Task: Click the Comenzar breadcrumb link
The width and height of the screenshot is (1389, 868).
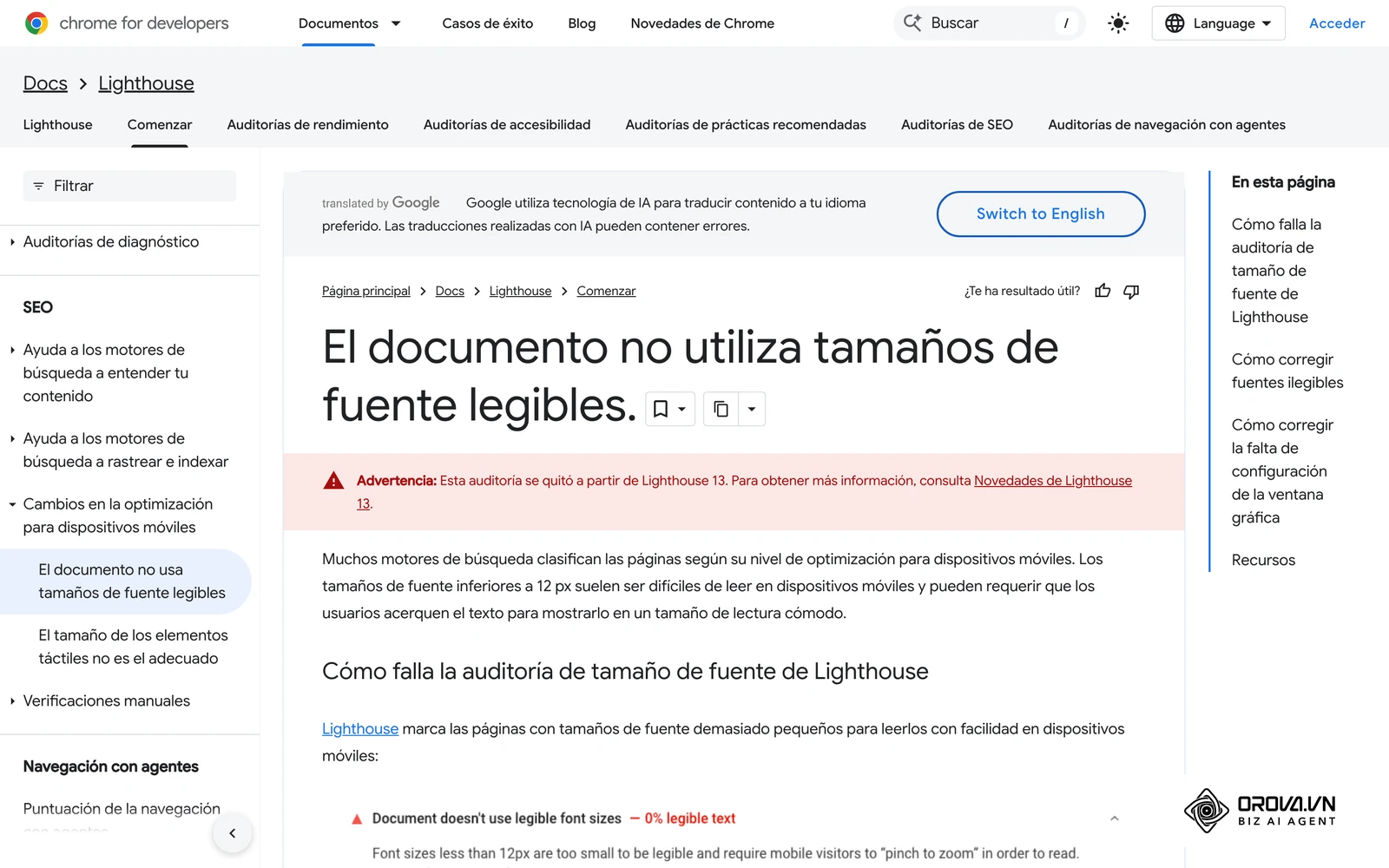Action: [606, 291]
